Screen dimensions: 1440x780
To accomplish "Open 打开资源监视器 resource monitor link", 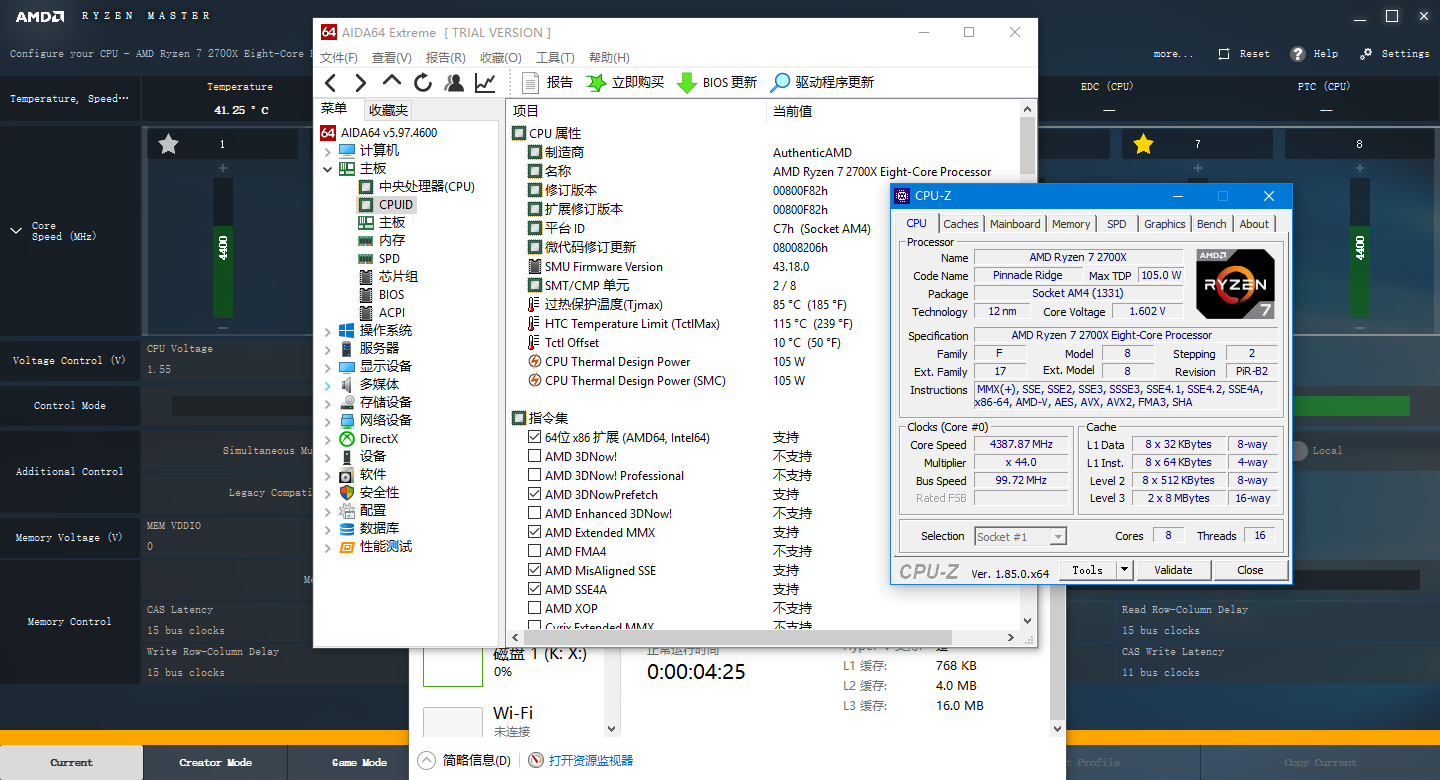I will [x=590, y=760].
